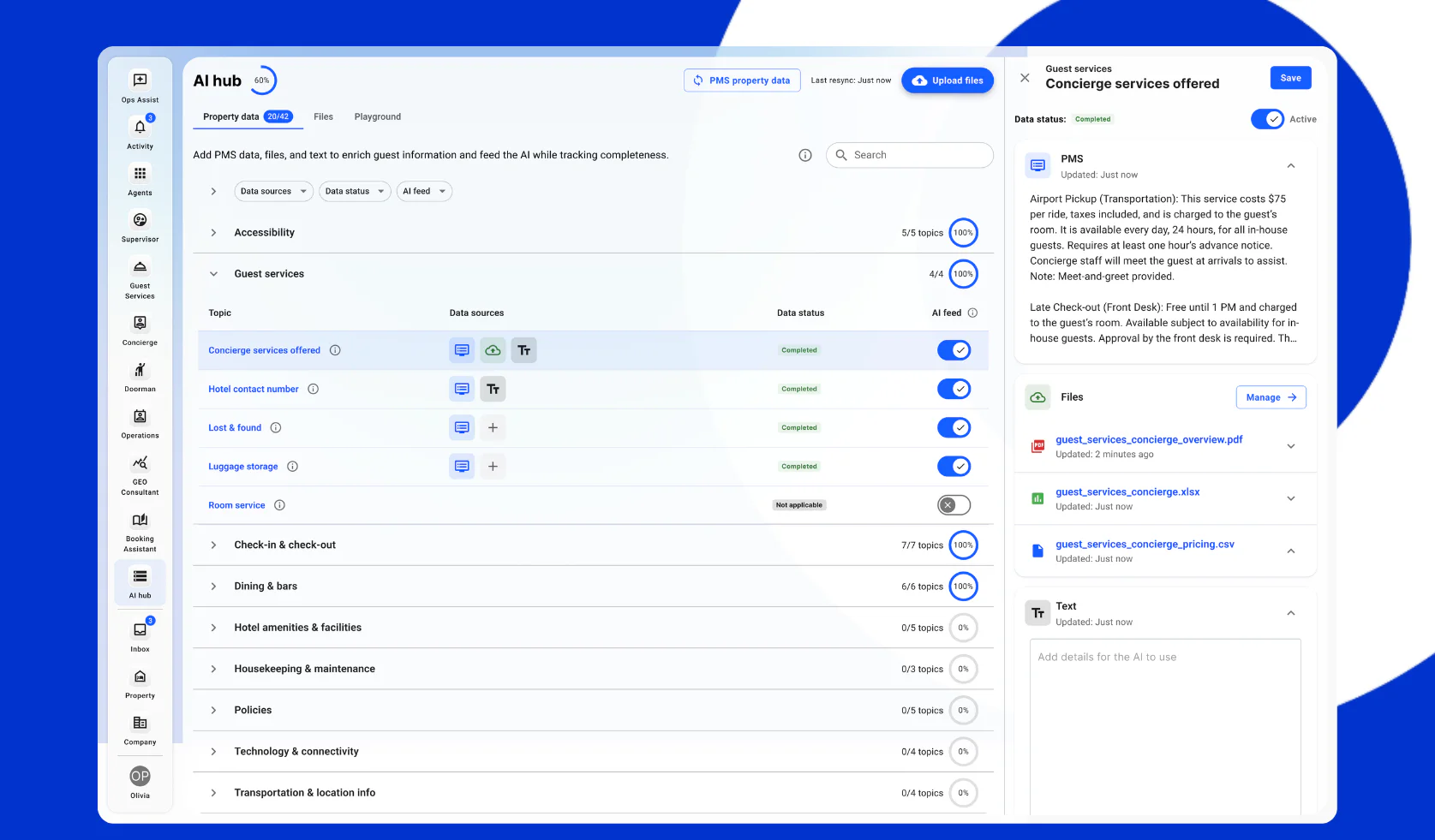Open Doorman sidebar icon
Viewport: 1435px width, 840px height.
pyautogui.click(x=140, y=370)
